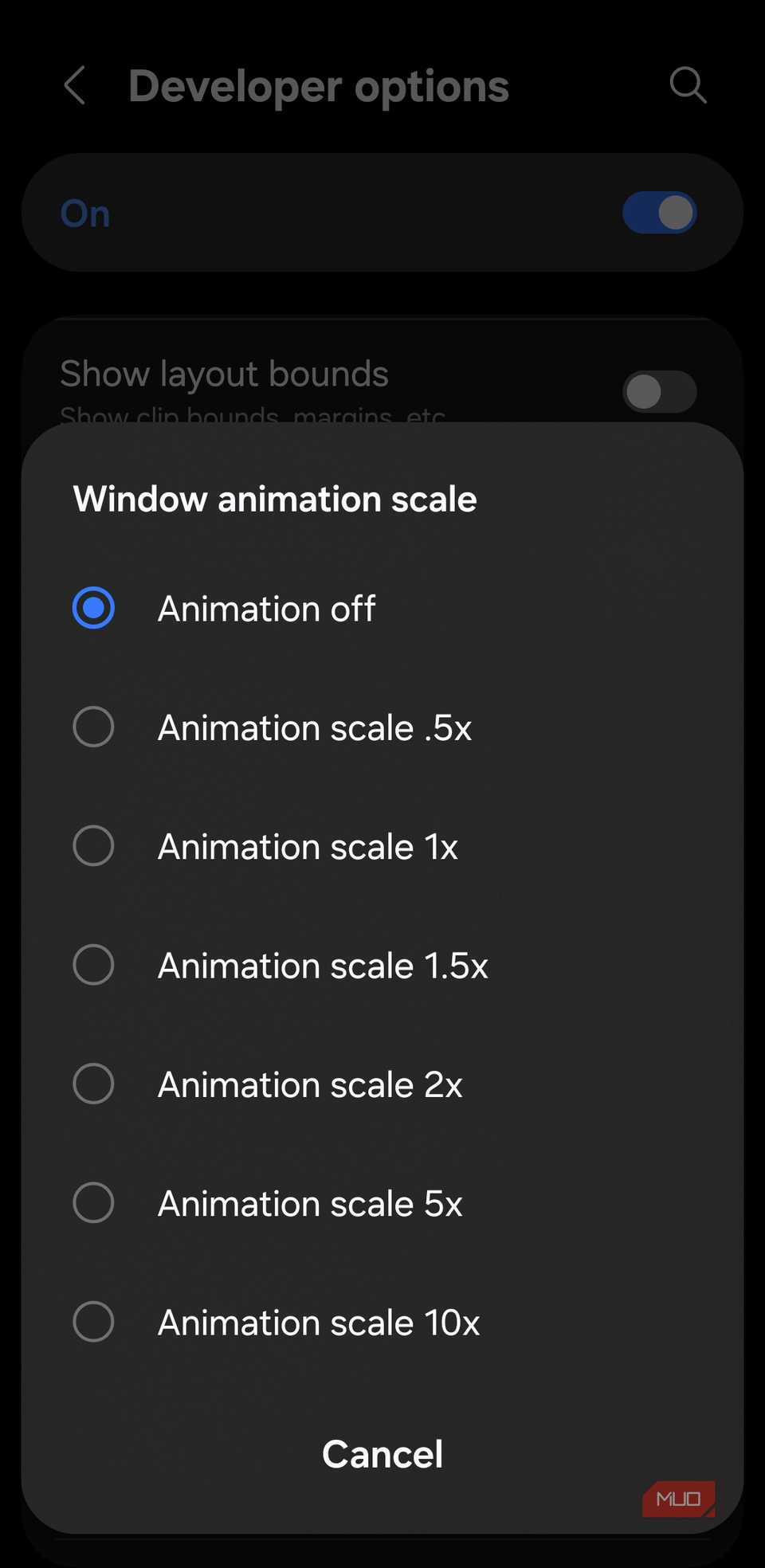Tap the On label text
This screenshot has height=1568, width=765.
point(84,213)
